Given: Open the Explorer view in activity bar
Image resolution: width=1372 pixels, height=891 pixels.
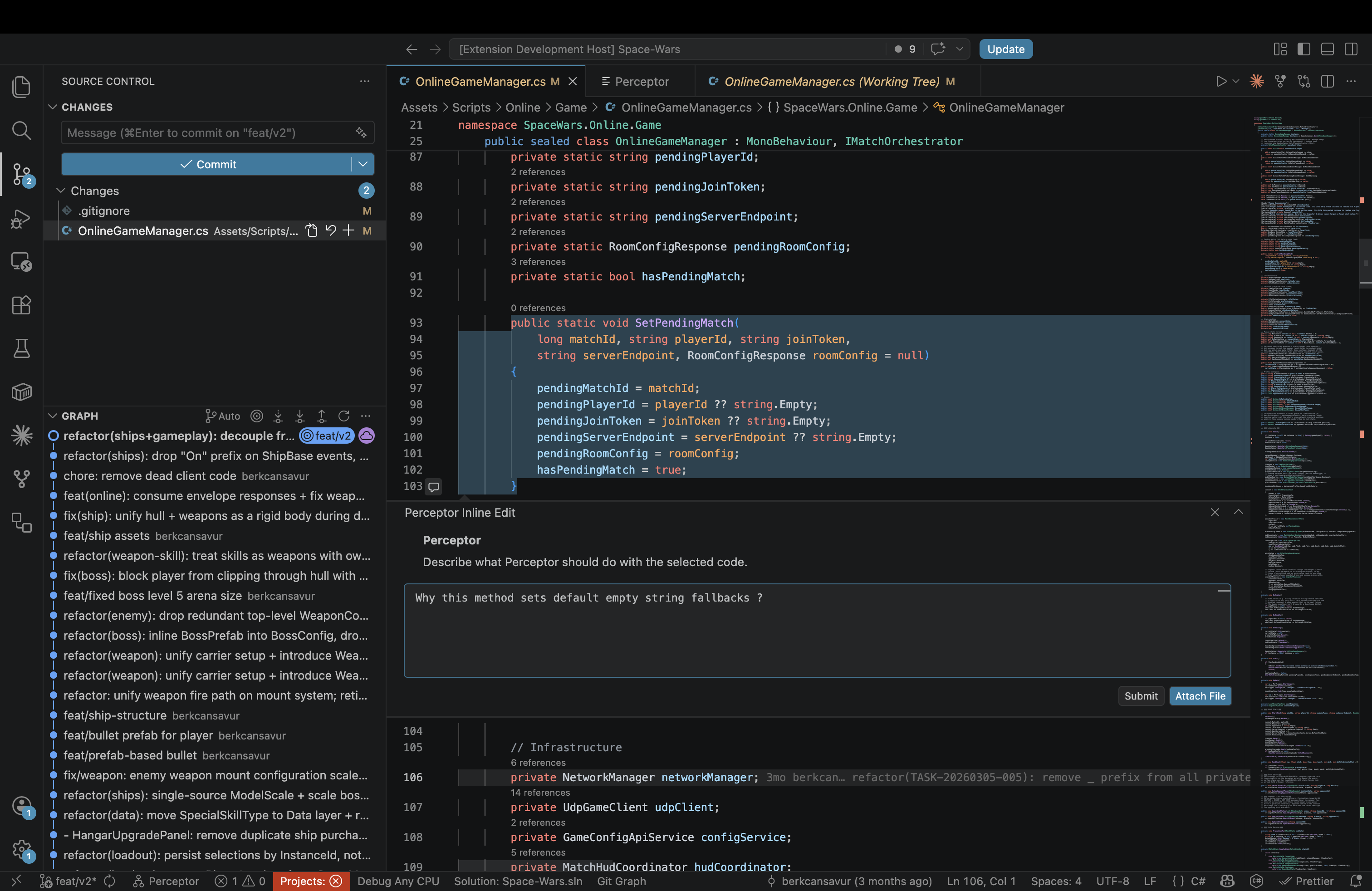Looking at the screenshot, I should tap(21, 87).
